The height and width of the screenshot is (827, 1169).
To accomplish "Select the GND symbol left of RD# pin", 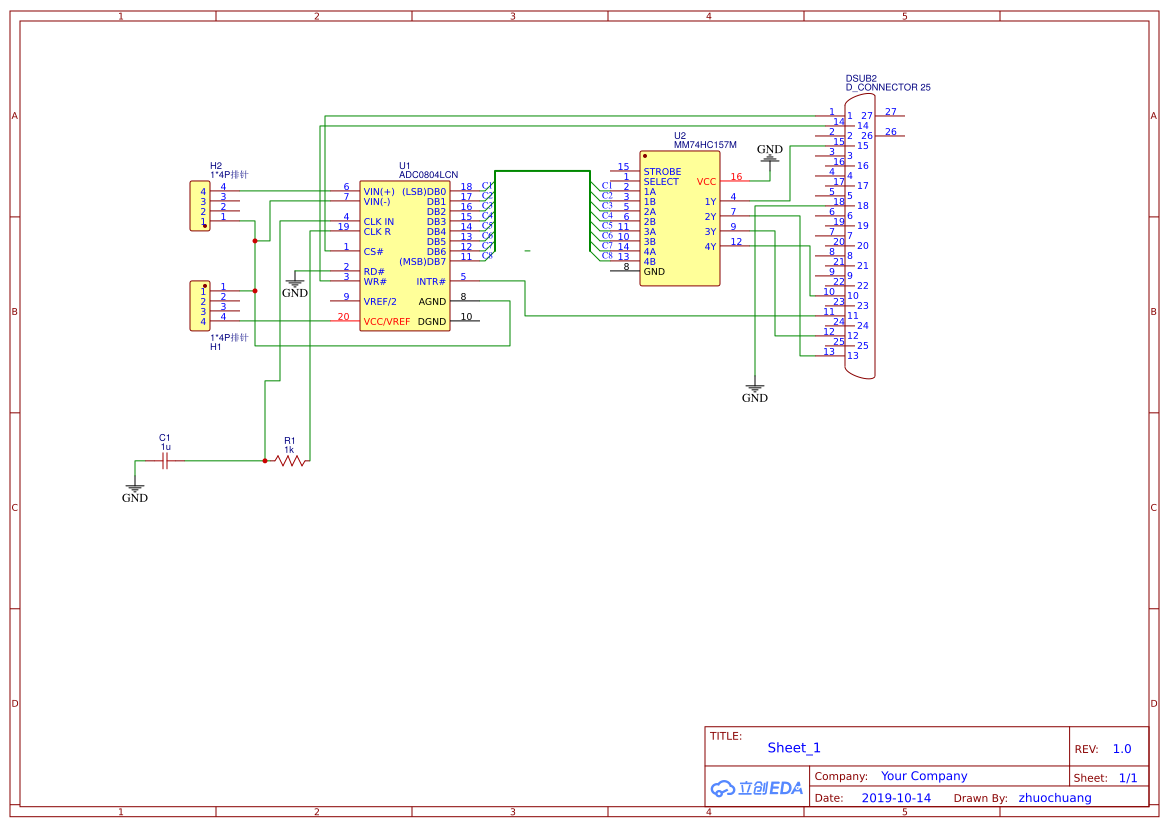I will (295, 288).
